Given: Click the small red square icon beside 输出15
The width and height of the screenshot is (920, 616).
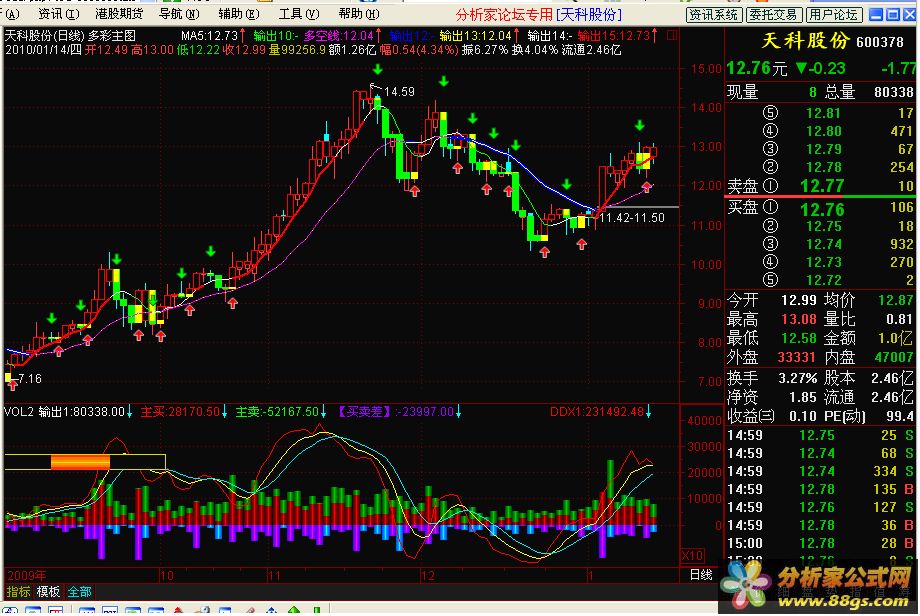Looking at the screenshot, I should (x=672, y=36).
